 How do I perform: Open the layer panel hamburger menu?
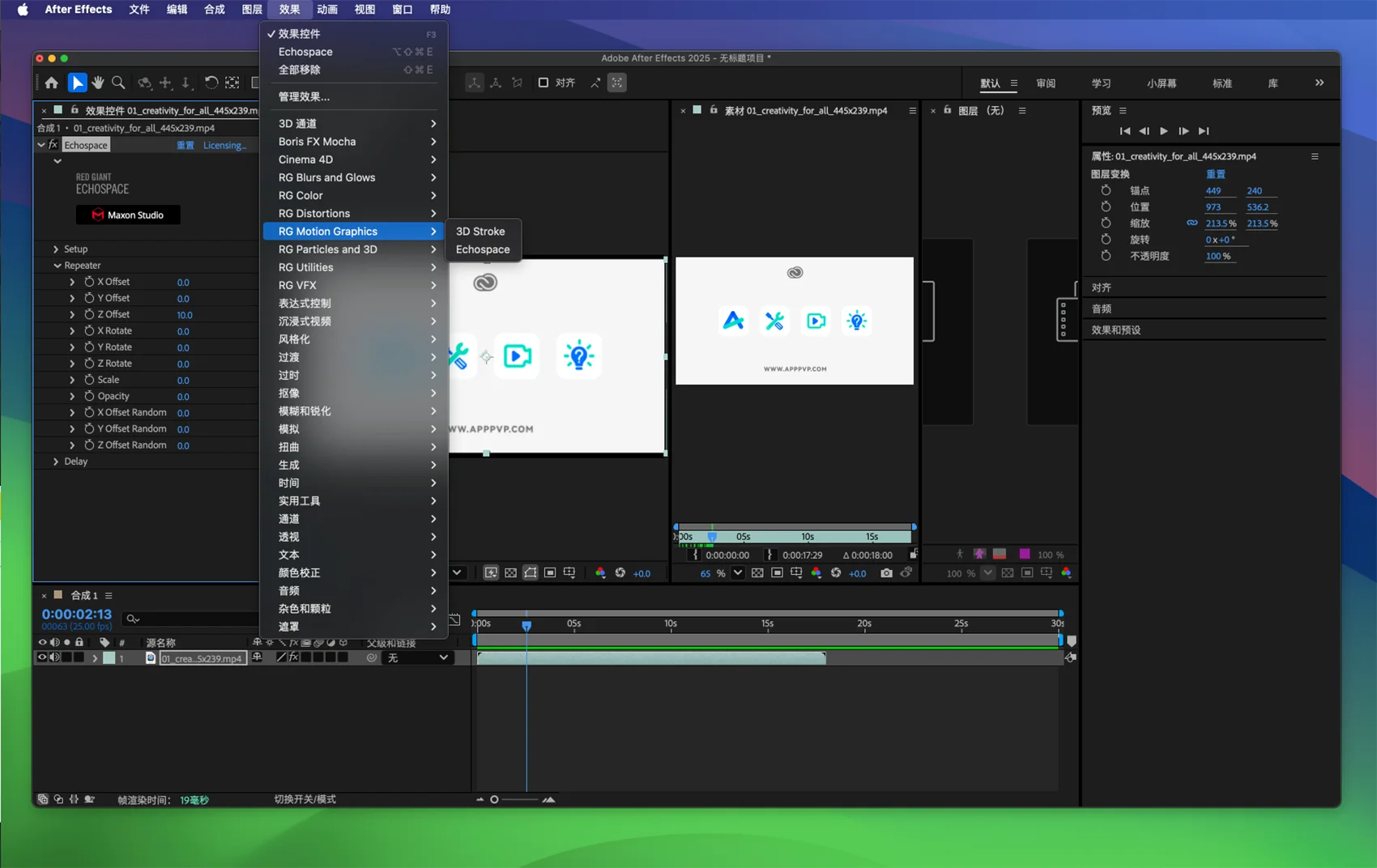(x=1022, y=111)
